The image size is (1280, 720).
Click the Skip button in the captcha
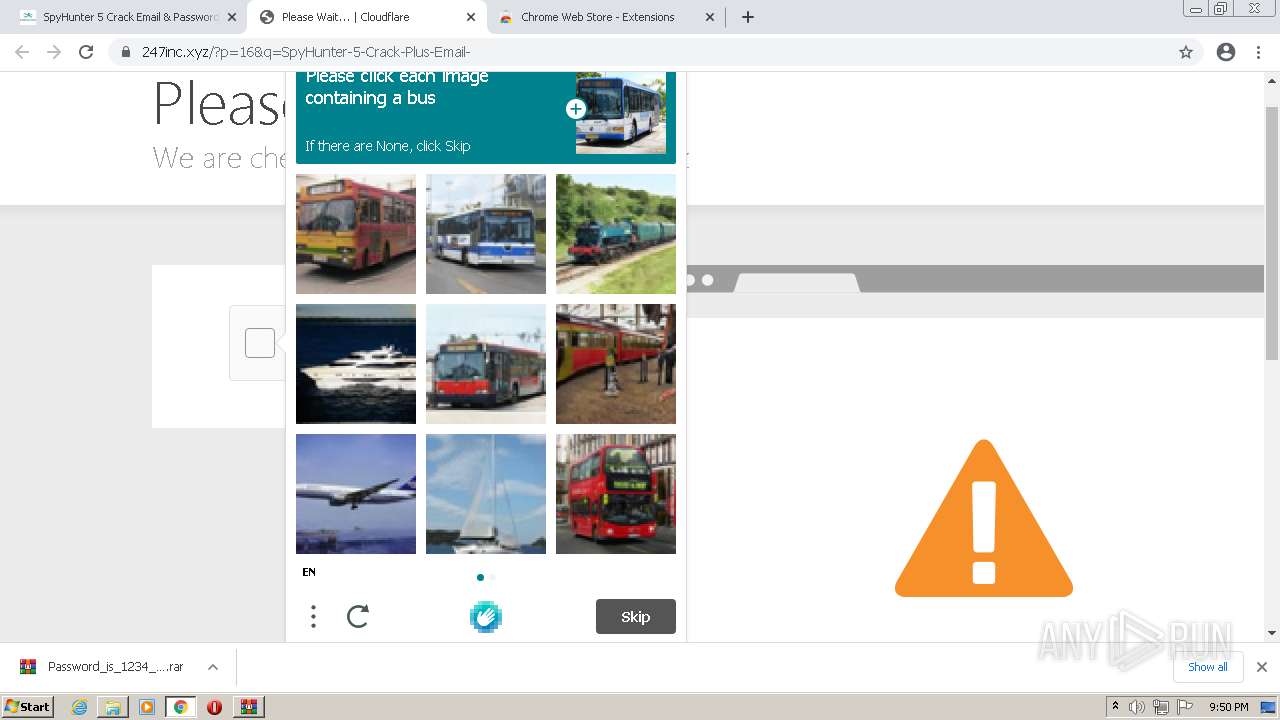[636, 617]
